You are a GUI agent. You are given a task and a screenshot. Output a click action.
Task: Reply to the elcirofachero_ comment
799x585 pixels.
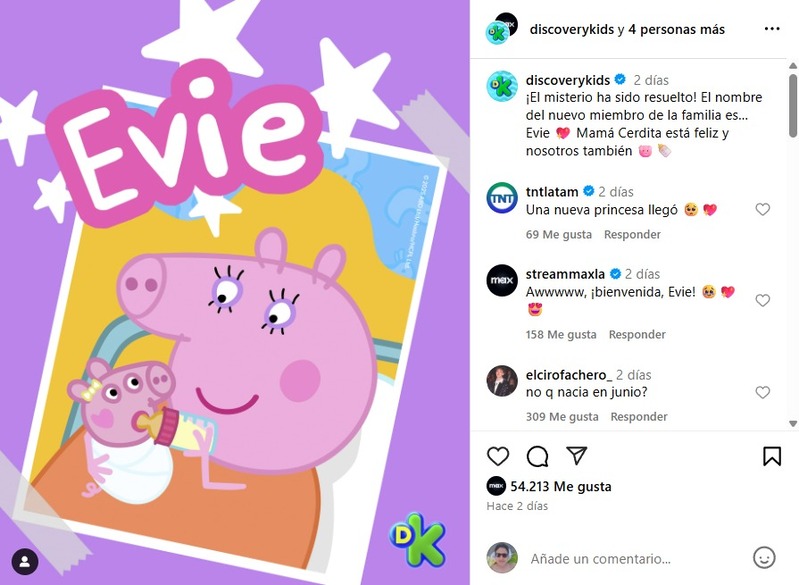point(639,416)
